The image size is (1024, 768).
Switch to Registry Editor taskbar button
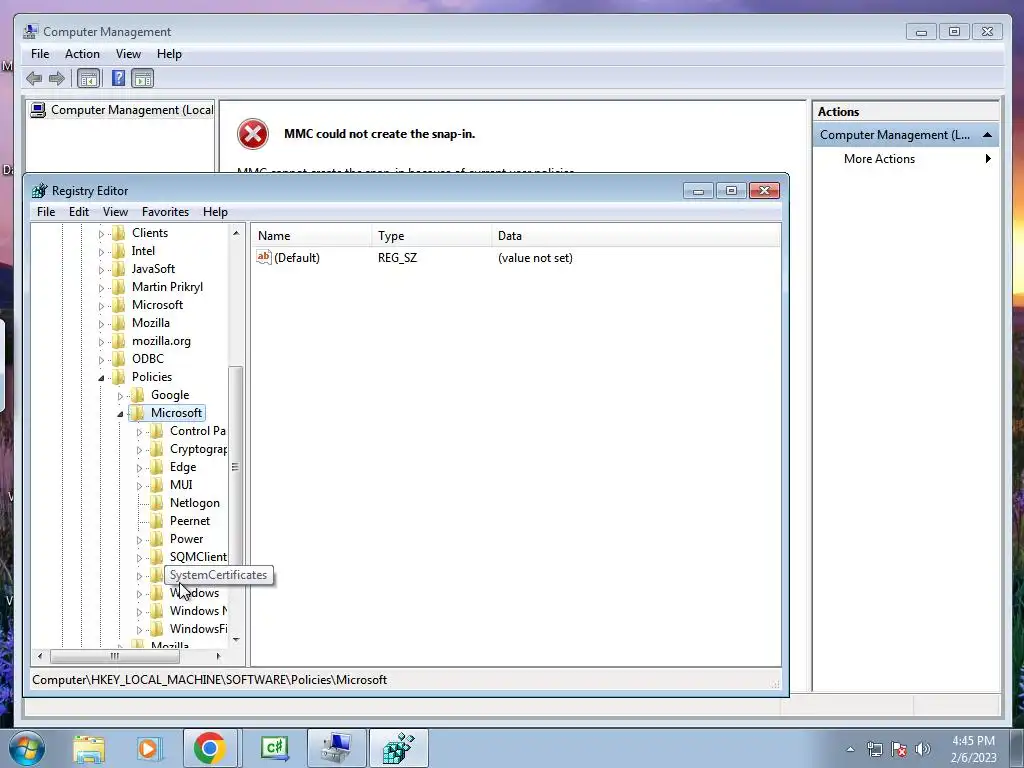(x=399, y=748)
